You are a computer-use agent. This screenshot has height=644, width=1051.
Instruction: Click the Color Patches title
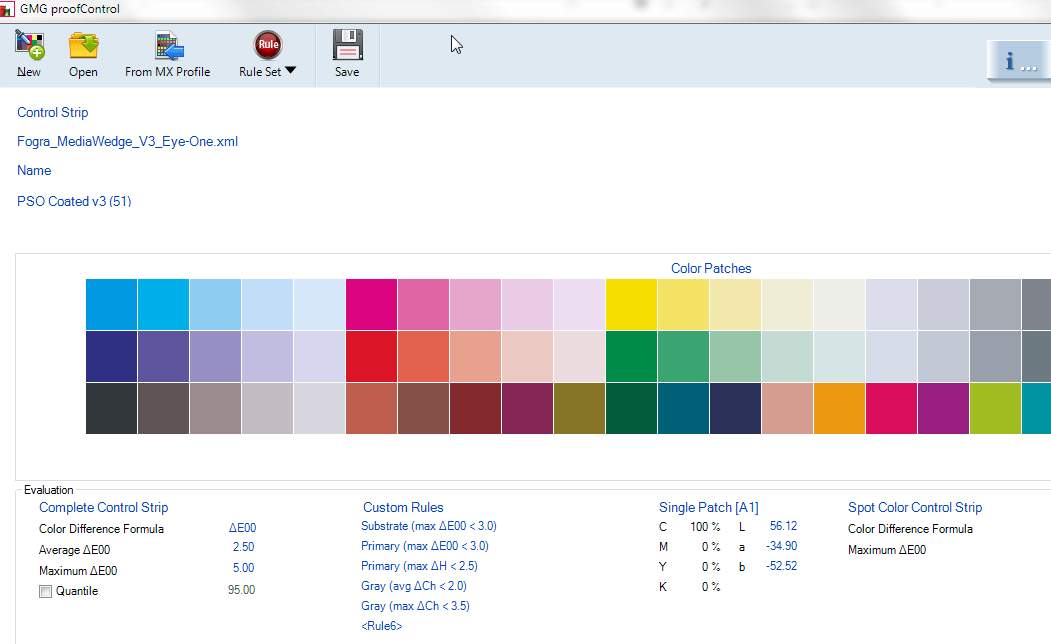click(711, 268)
